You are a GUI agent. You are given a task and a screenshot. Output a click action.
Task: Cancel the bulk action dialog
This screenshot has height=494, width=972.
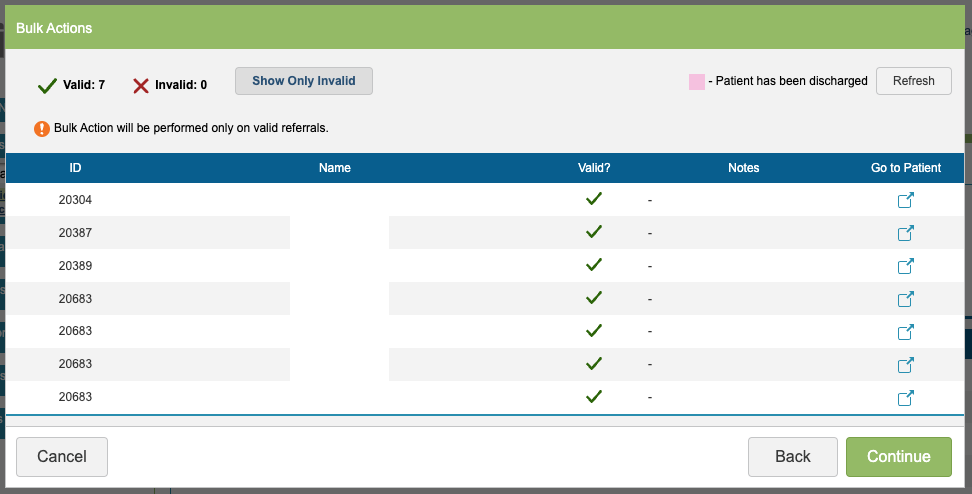pos(62,457)
